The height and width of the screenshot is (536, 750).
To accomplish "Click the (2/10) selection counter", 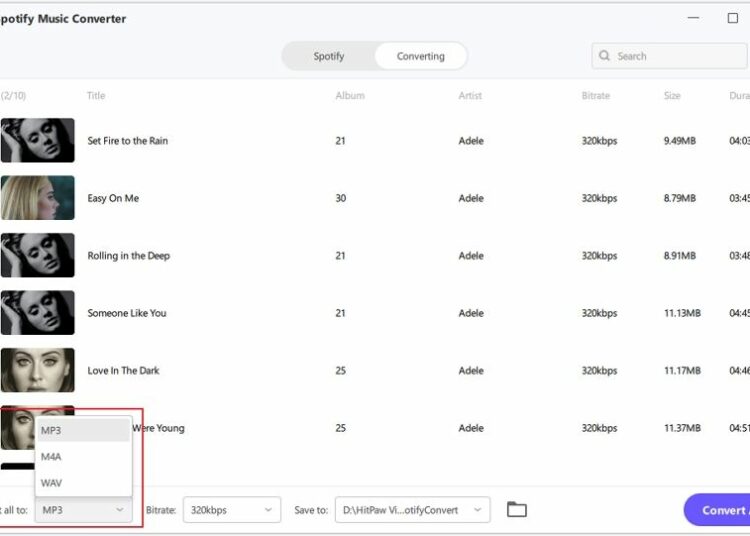I will pyautogui.click(x=13, y=96).
